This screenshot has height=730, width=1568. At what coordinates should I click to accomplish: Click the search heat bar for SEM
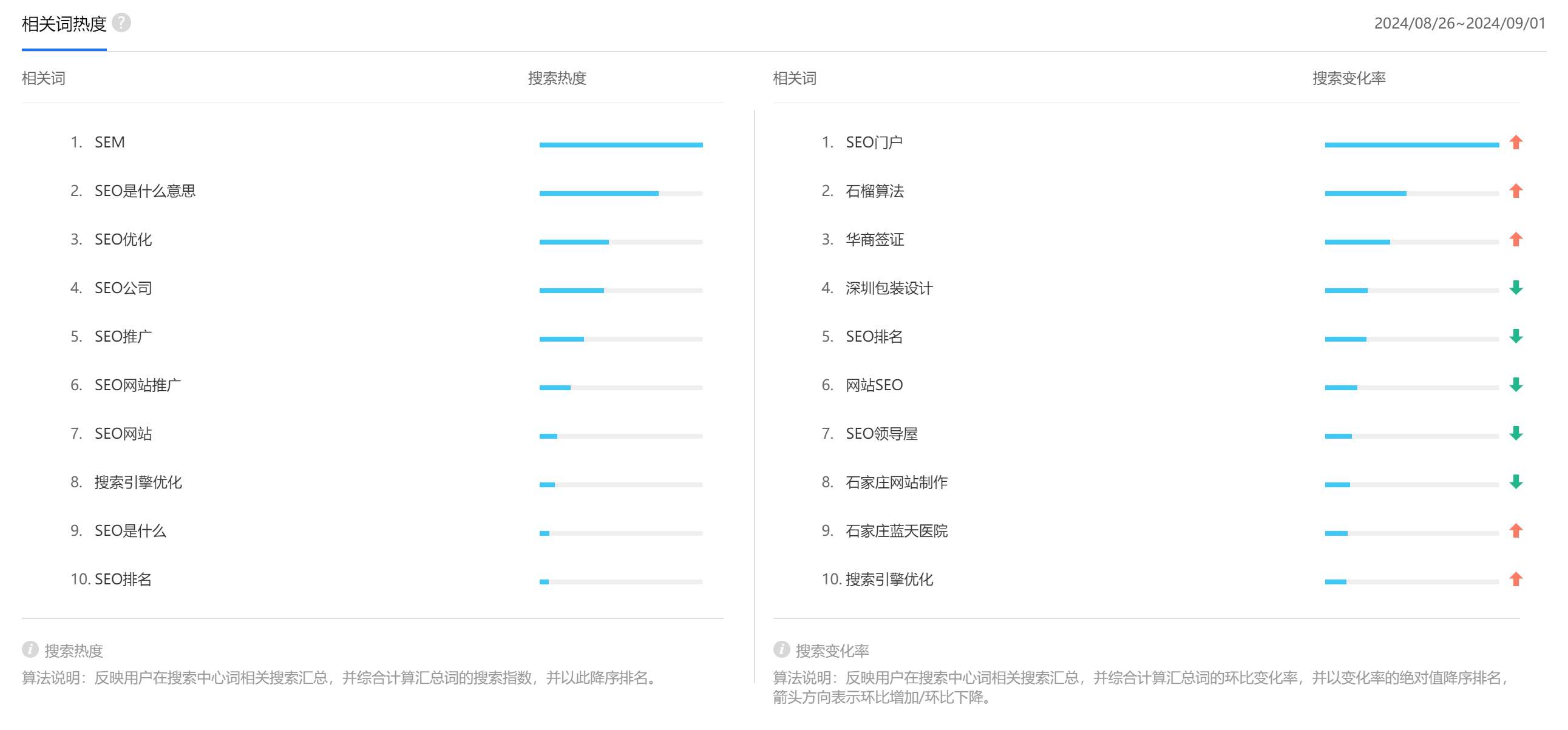point(621,145)
